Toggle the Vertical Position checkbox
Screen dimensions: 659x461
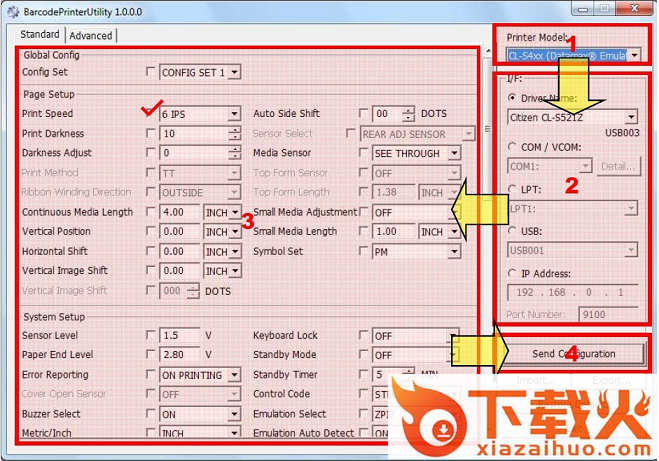(x=150, y=231)
